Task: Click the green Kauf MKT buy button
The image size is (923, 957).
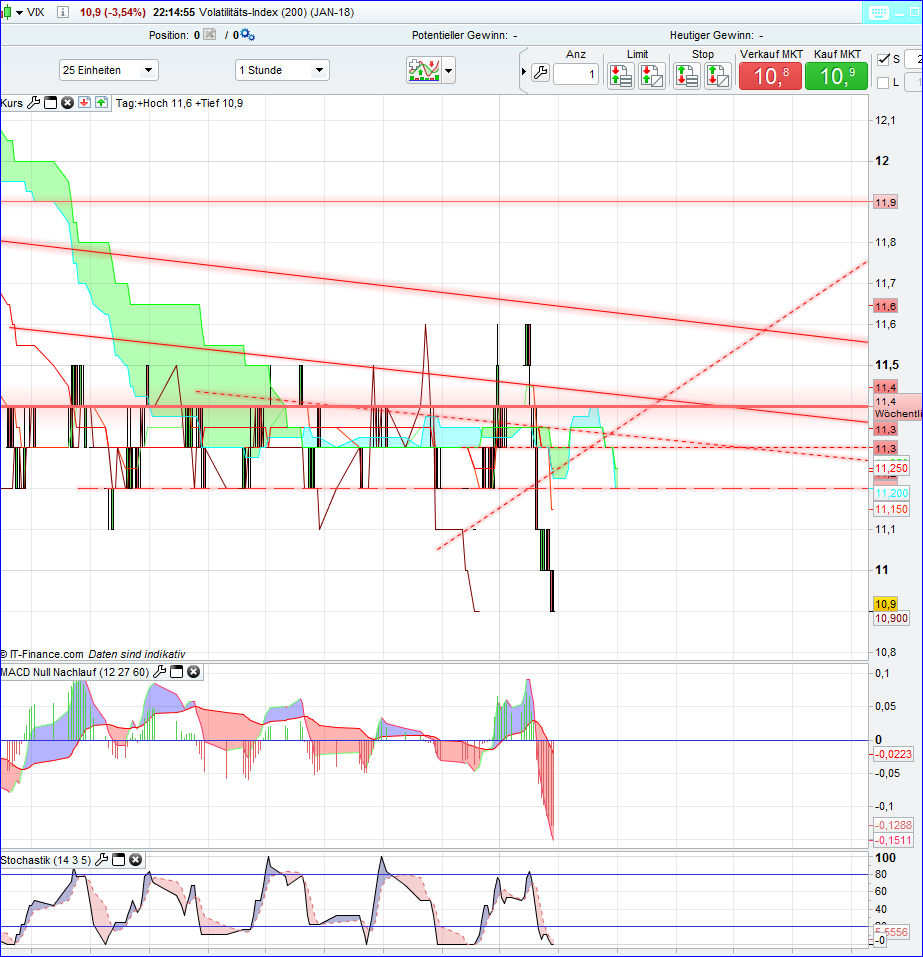Action: click(x=836, y=76)
